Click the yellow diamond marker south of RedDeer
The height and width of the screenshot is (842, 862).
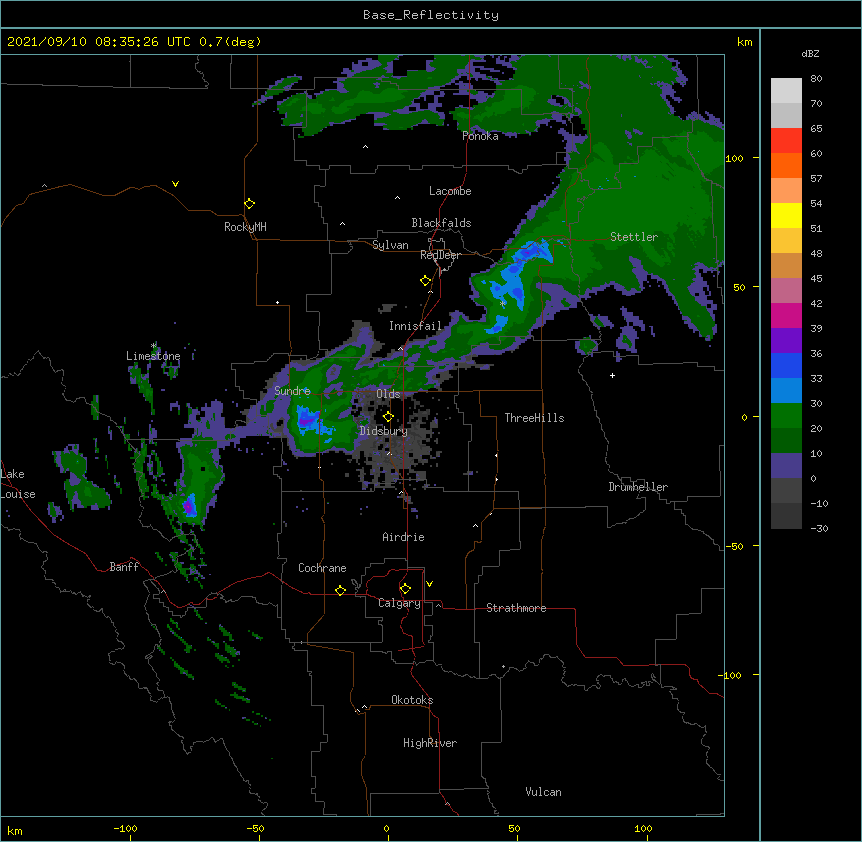[426, 281]
